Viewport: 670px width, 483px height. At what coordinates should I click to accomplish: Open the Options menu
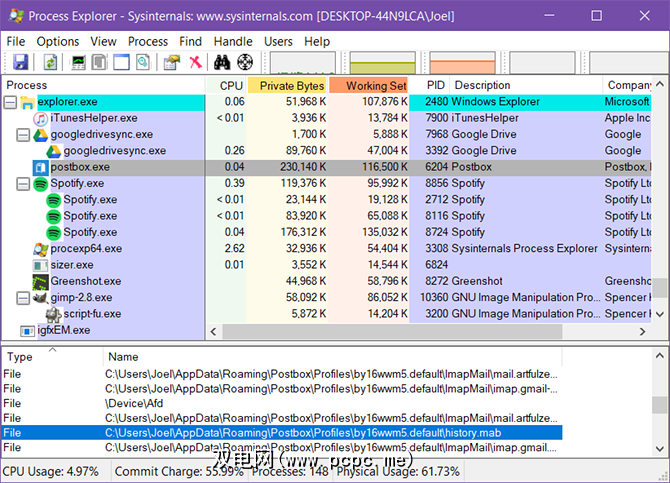tap(58, 41)
